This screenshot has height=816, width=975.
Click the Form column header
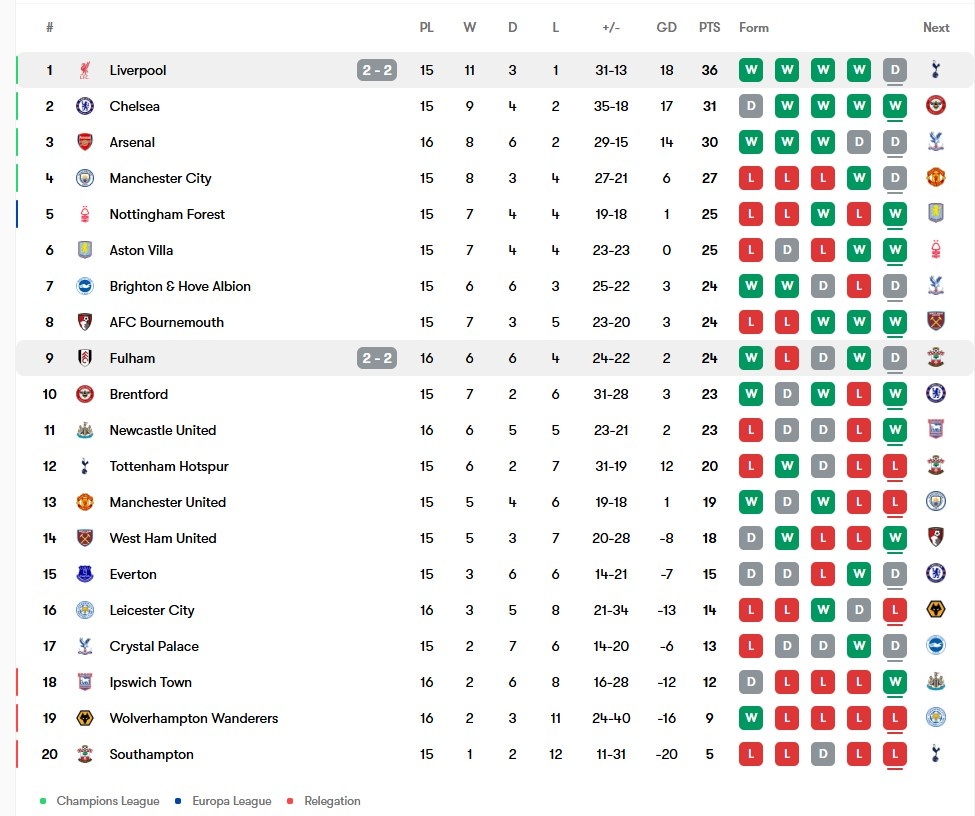click(x=754, y=27)
